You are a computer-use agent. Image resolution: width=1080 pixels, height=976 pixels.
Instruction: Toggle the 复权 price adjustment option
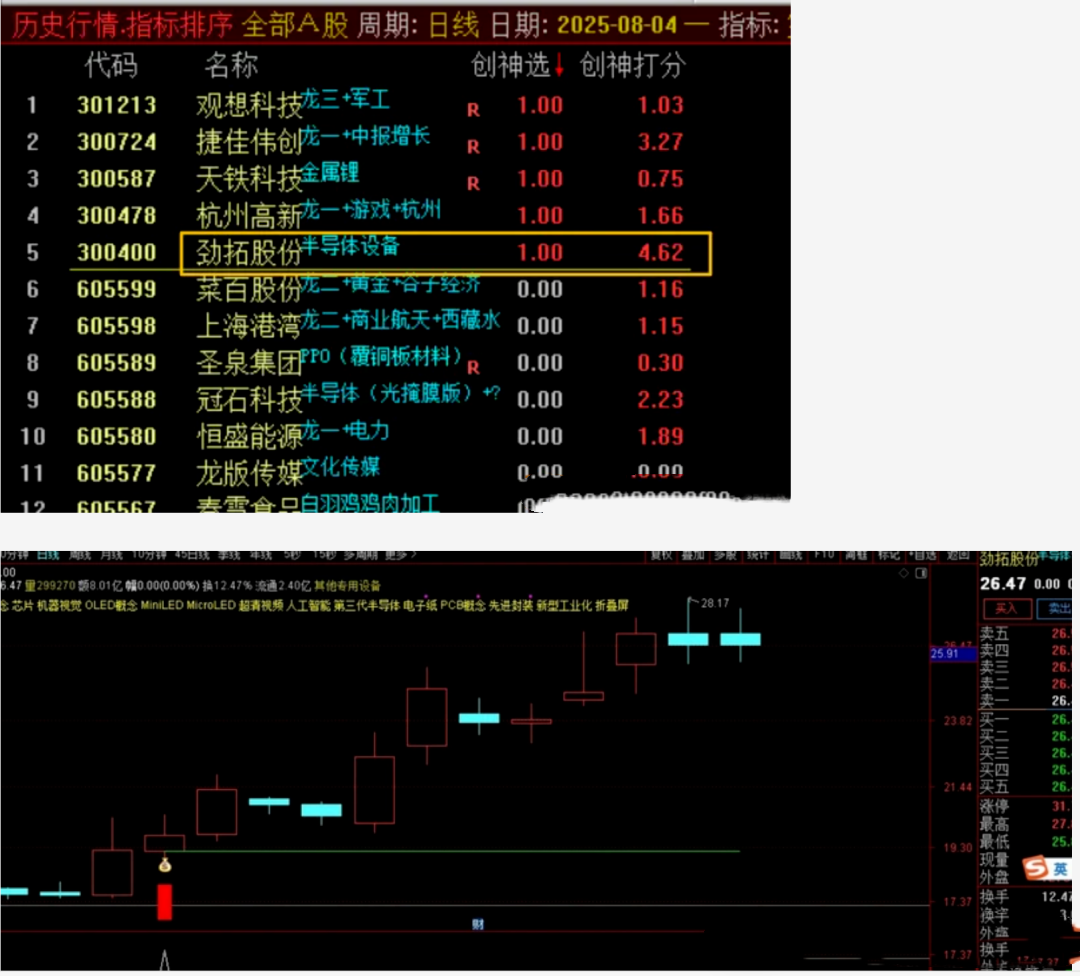tap(661, 554)
